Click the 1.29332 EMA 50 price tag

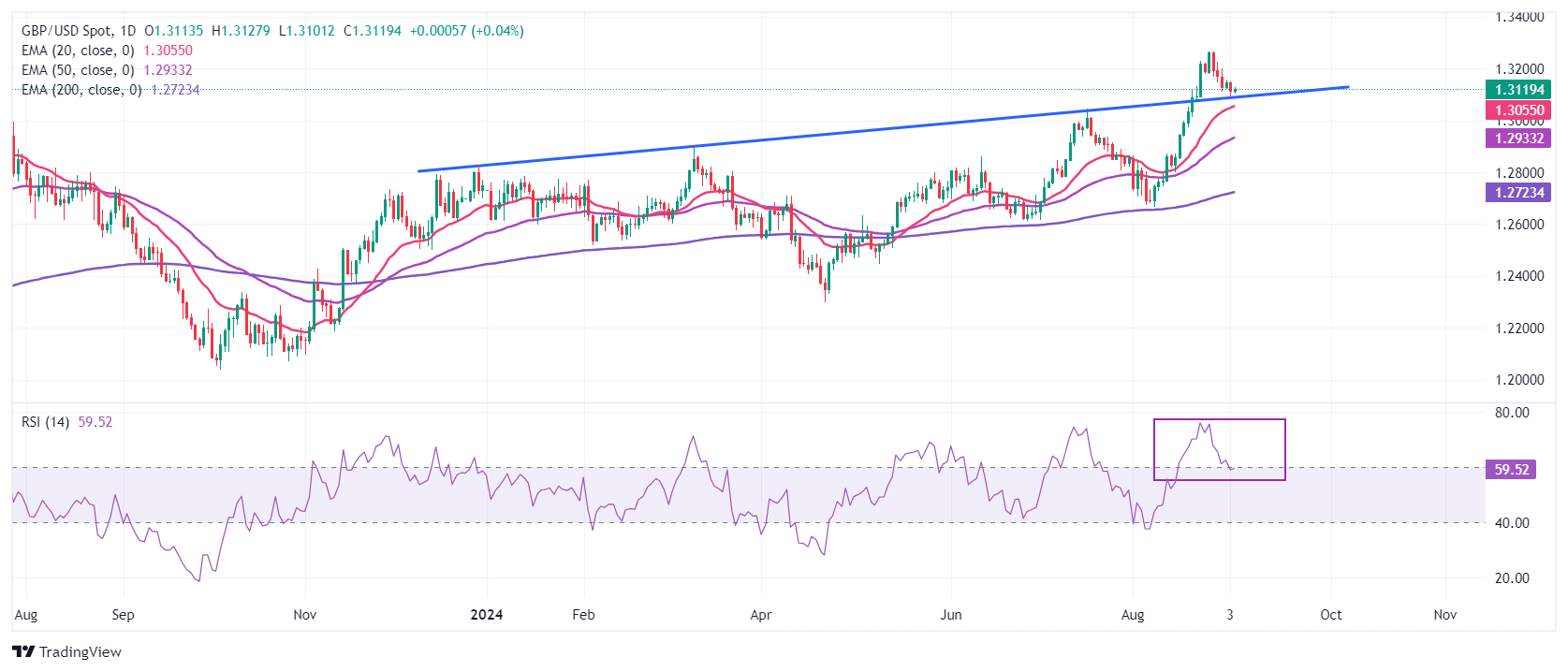(1518, 139)
